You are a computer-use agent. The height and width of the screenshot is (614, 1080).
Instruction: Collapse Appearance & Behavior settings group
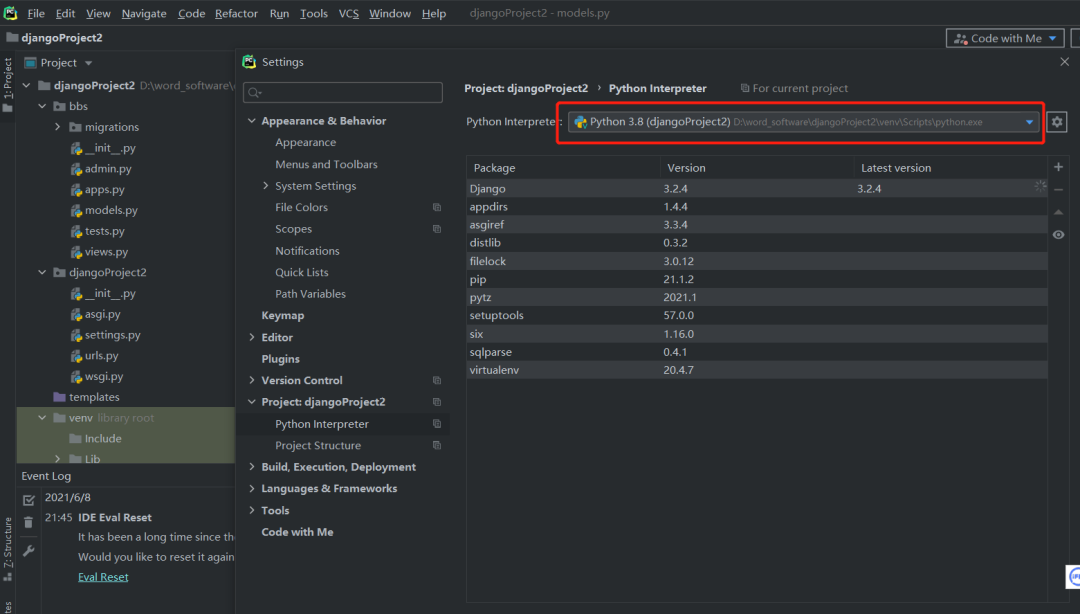pyautogui.click(x=252, y=121)
